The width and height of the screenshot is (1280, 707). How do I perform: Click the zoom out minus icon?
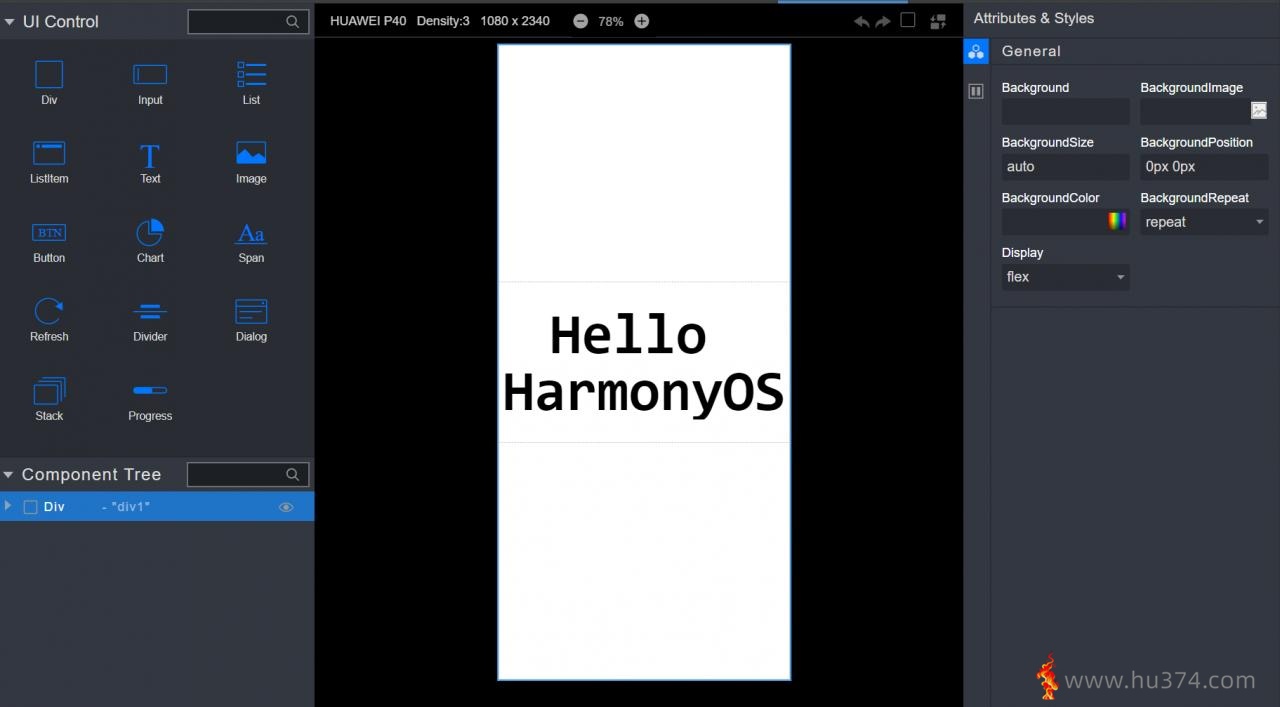580,21
